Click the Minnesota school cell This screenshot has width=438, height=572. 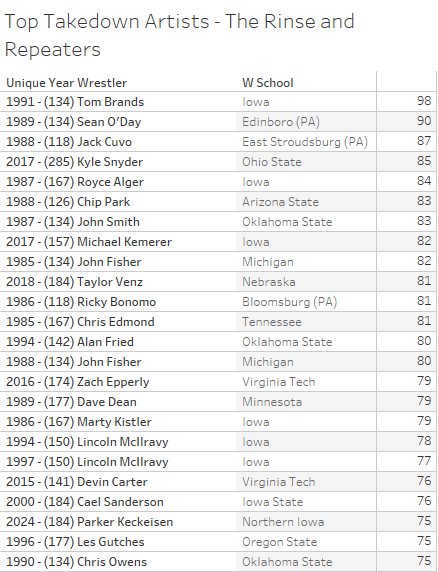[272, 402]
